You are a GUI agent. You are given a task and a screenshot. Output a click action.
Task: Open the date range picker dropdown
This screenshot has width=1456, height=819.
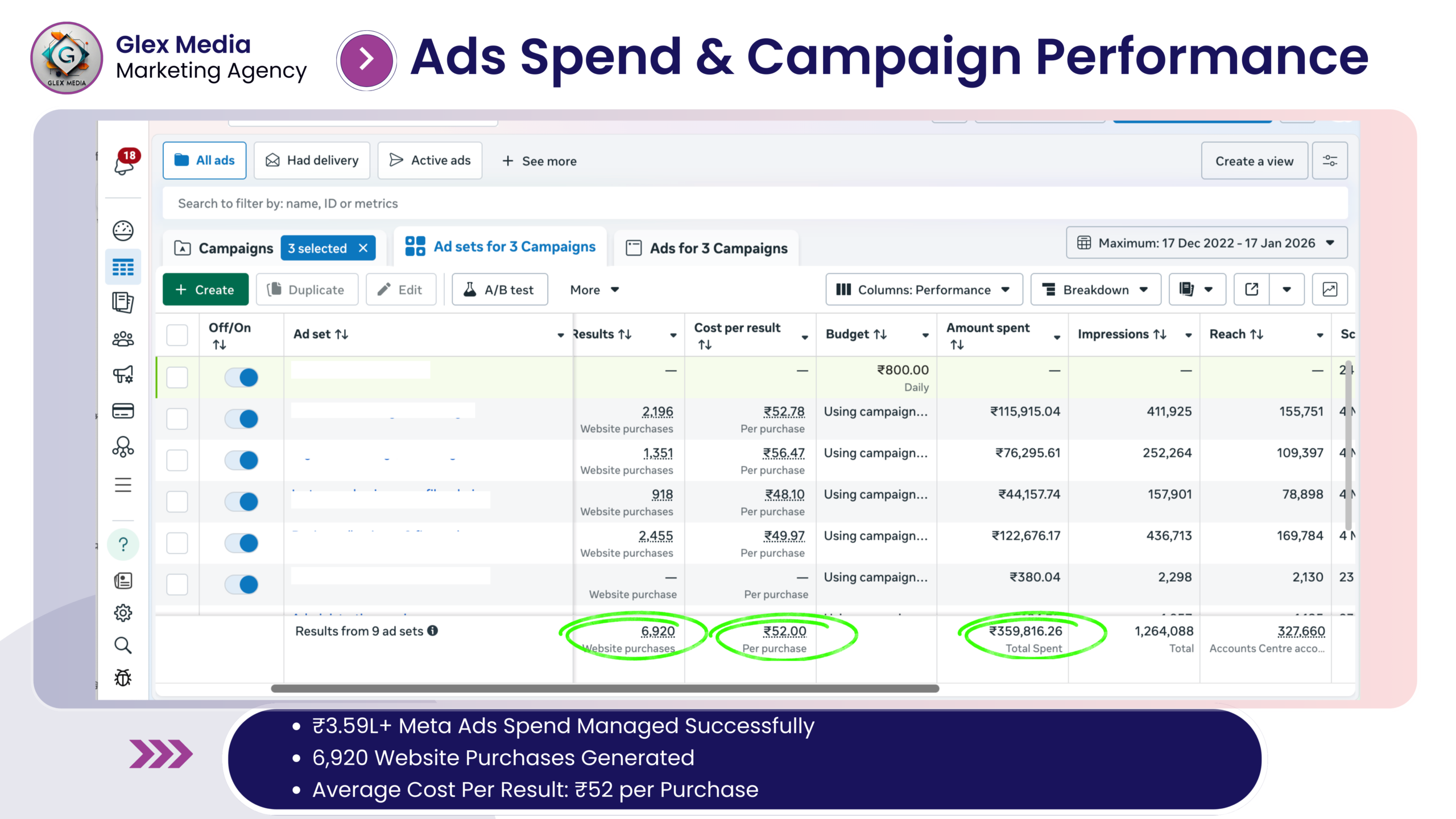(x=1206, y=243)
